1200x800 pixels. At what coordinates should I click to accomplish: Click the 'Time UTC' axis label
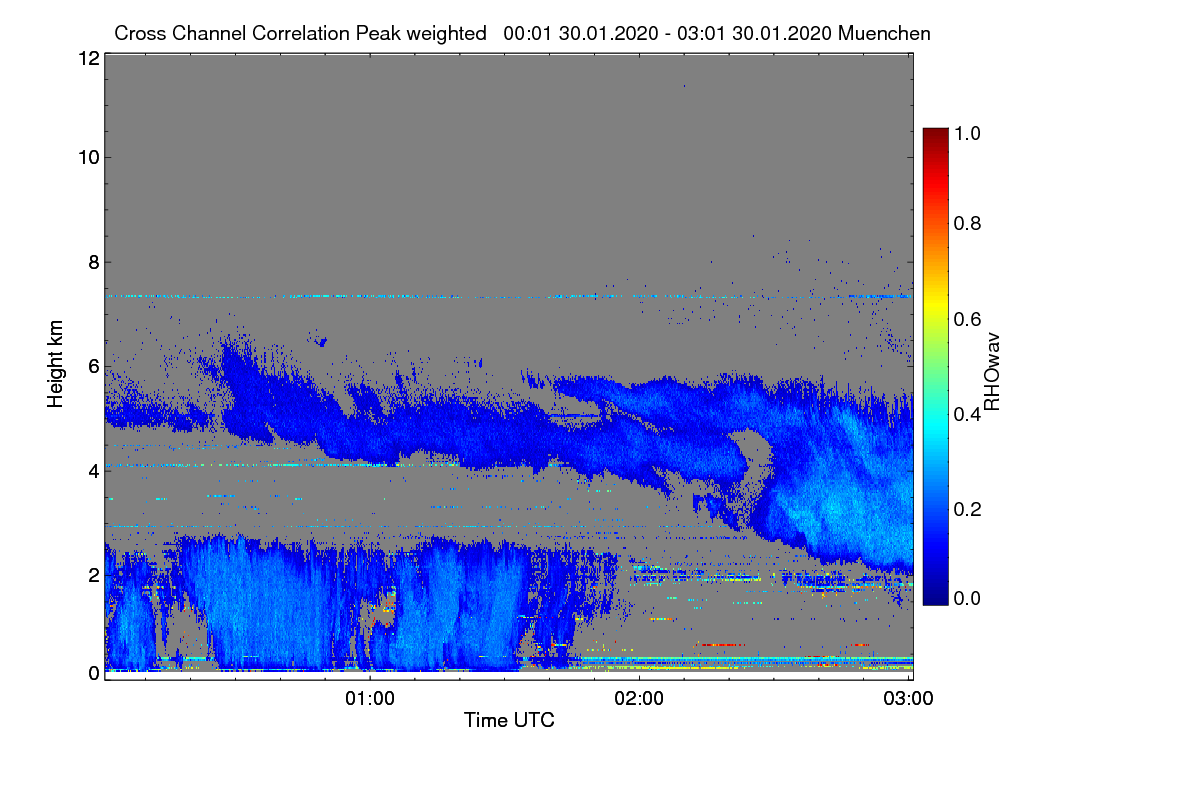(x=509, y=720)
